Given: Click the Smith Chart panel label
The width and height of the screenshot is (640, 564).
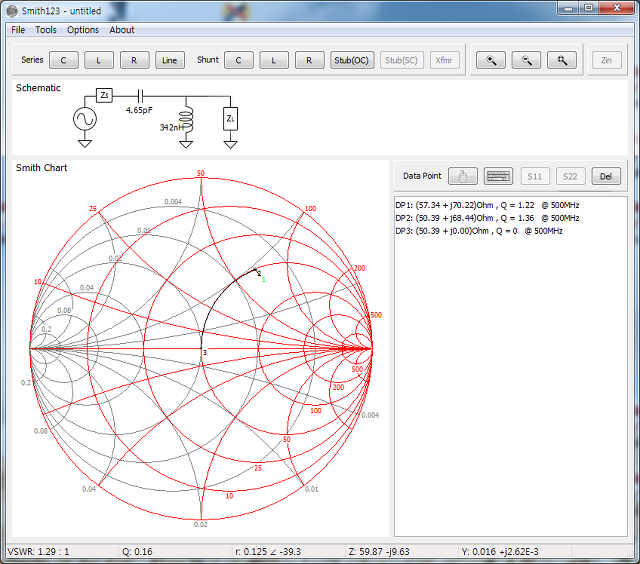Looking at the screenshot, I should pos(41,168).
